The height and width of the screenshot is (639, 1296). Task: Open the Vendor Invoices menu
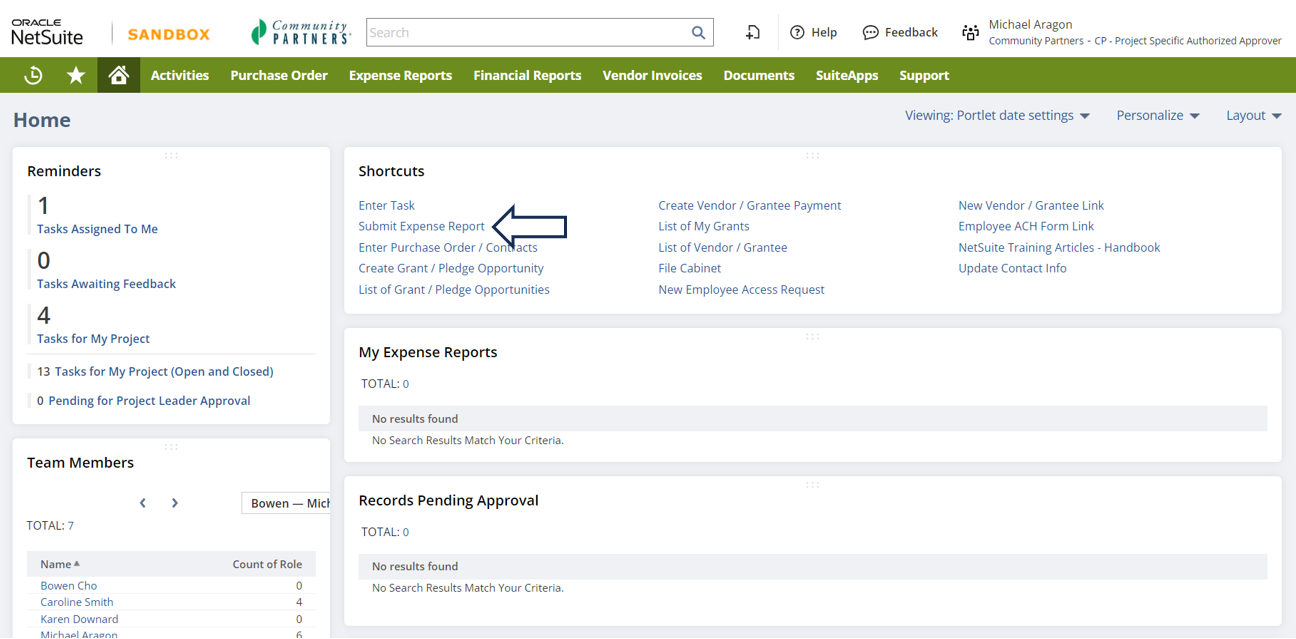tap(652, 75)
